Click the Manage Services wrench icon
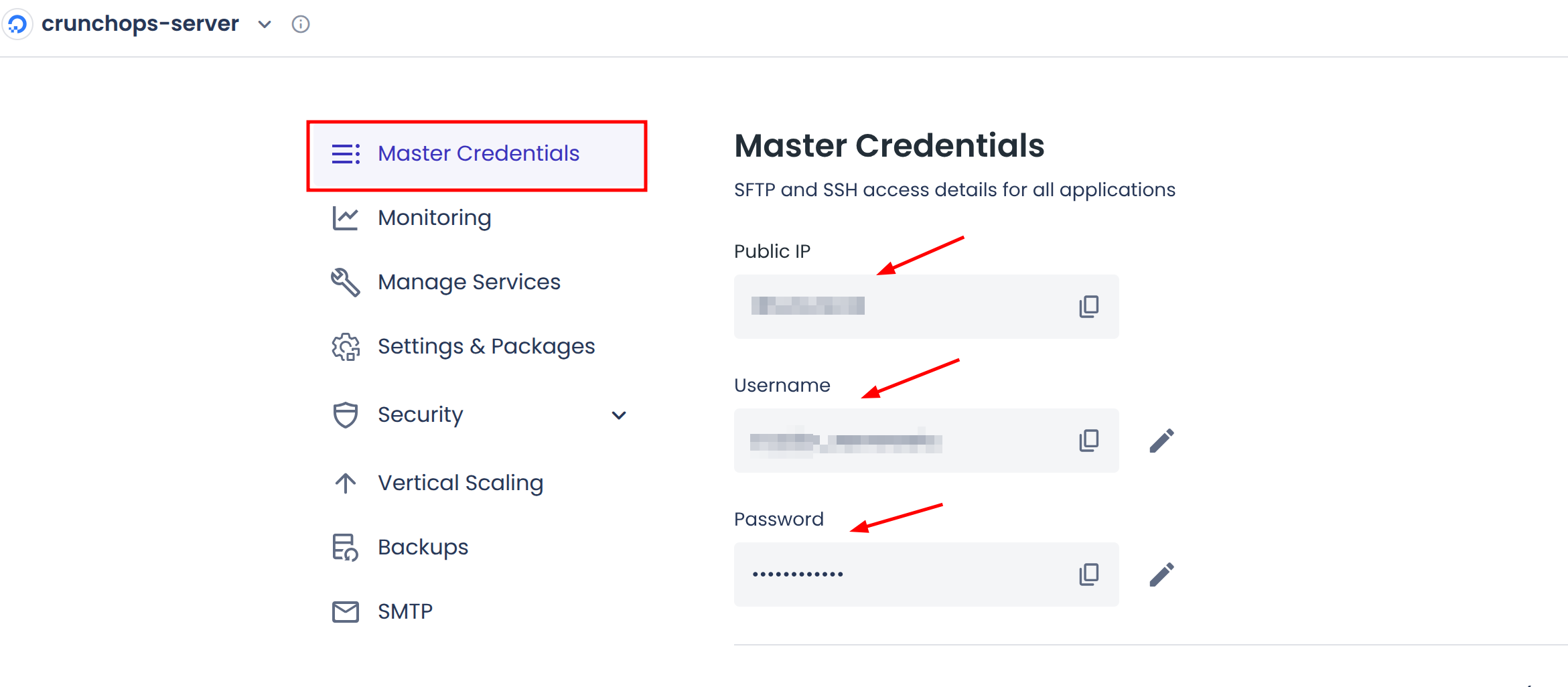The image size is (1568, 687). 345,282
